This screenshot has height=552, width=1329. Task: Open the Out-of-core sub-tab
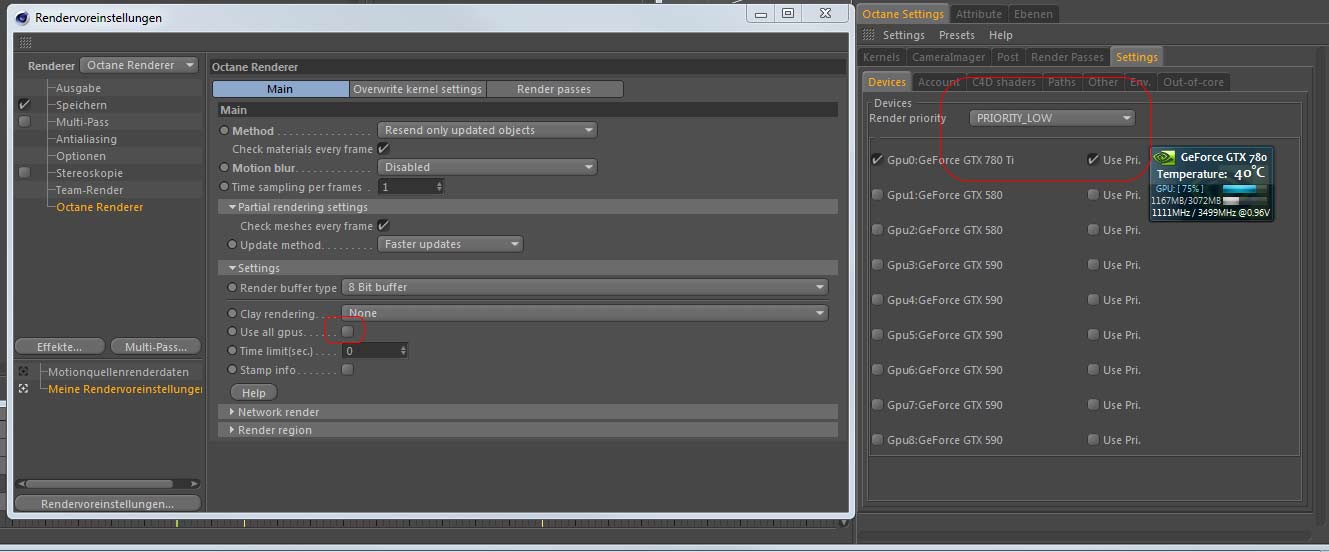coord(1193,82)
